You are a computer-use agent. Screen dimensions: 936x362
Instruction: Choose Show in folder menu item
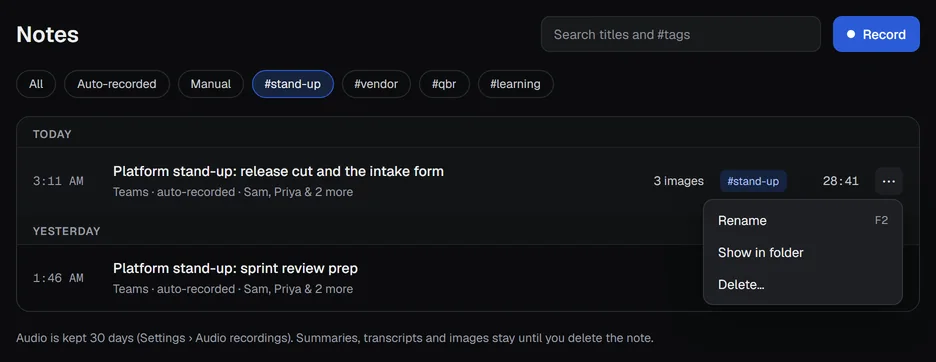(802, 253)
